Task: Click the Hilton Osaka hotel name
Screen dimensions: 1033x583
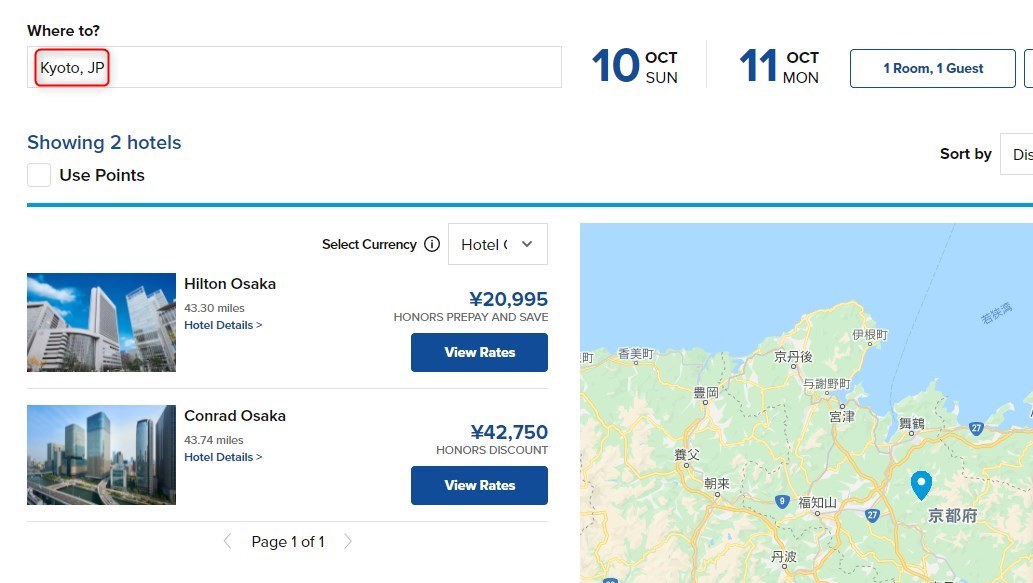Action: pos(230,284)
